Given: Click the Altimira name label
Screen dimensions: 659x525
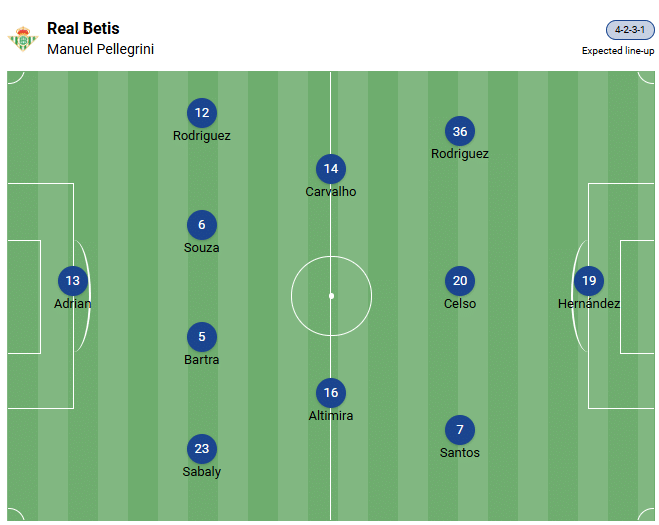Looking at the screenshot, I should [x=331, y=415].
